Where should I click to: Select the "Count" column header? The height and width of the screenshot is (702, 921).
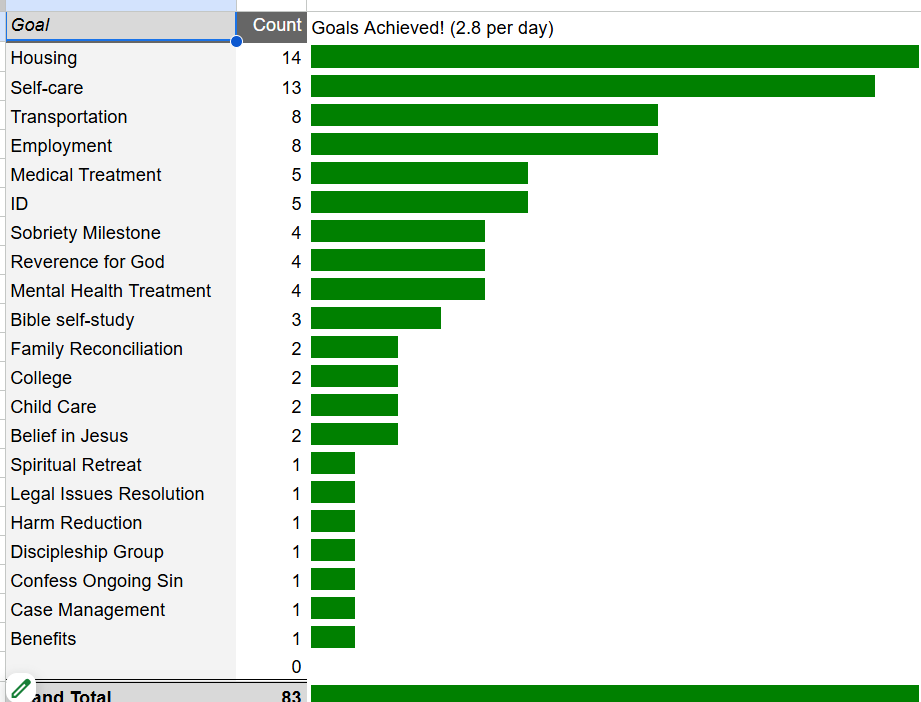tap(271, 26)
